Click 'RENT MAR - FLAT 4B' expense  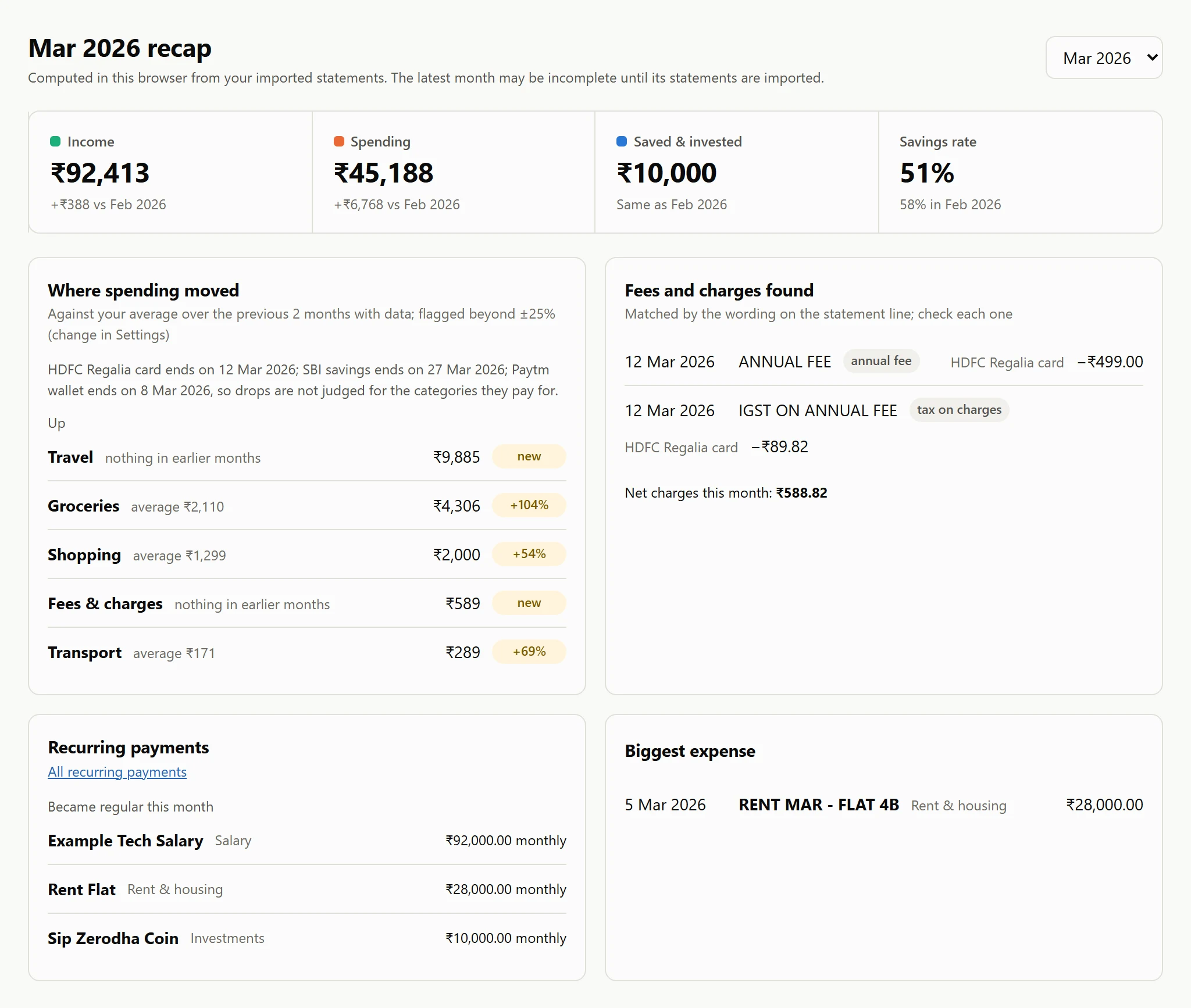(819, 805)
